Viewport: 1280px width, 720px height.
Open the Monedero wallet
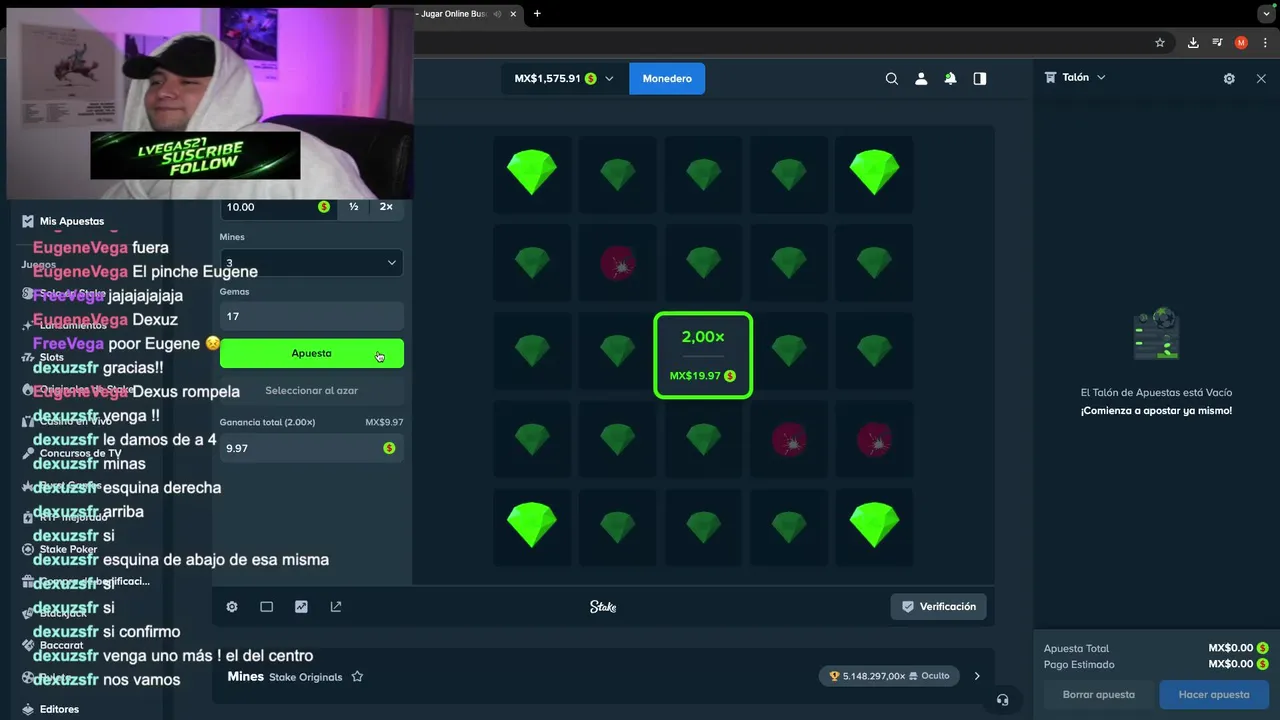click(667, 78)
